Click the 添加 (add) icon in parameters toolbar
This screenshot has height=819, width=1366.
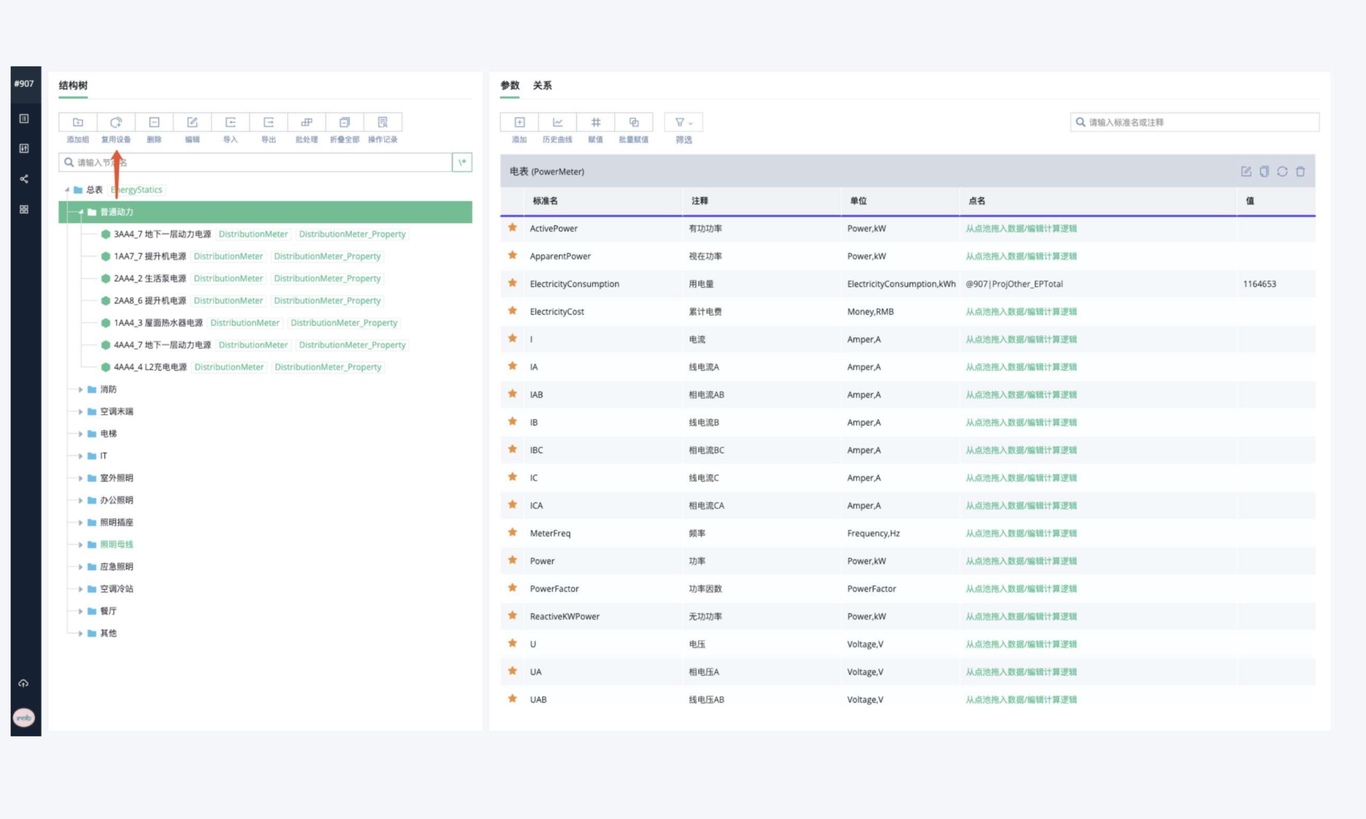pos(519,122)
